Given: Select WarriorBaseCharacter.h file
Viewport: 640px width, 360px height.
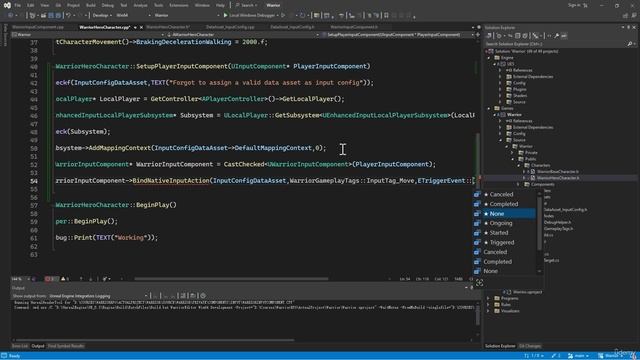Looking at the screenshot, I should pyautogui.click(x=558, y=172).
